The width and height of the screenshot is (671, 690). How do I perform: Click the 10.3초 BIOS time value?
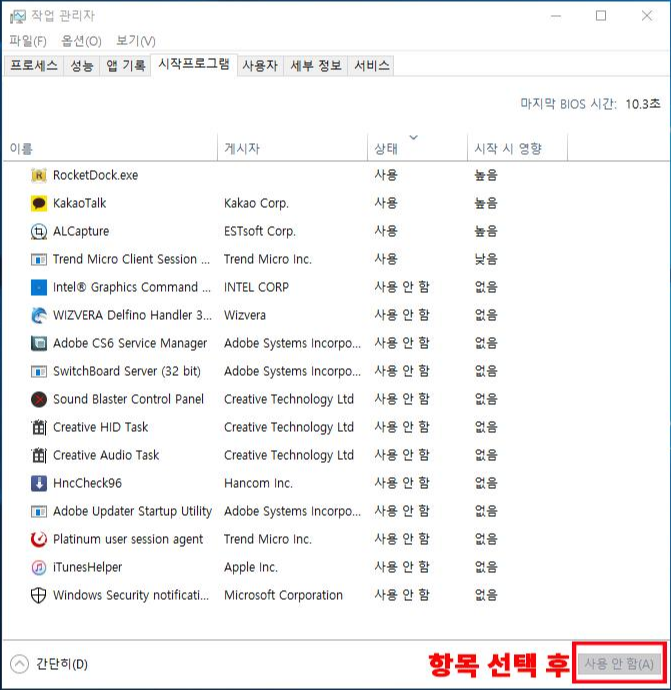click(643, 104)
